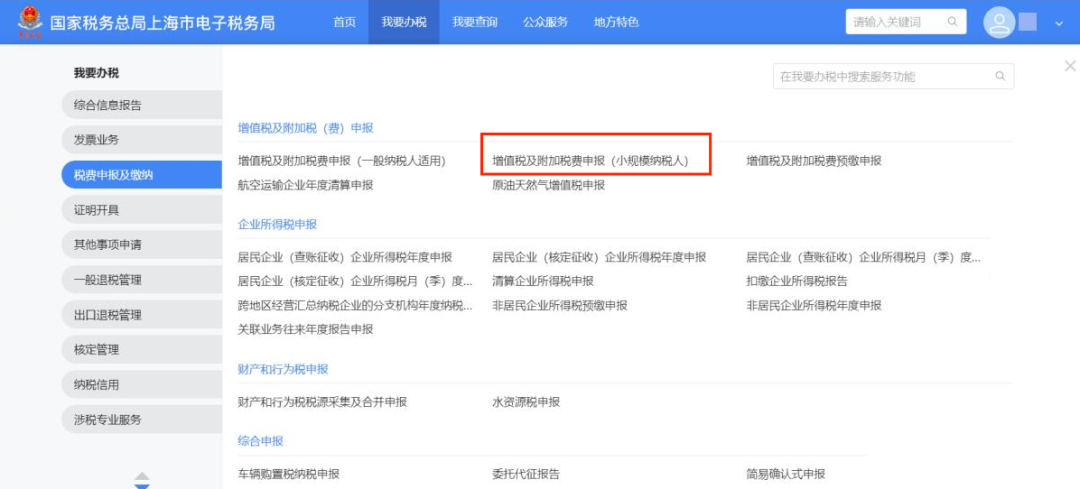Image resolution: width=1080 pixels, height=489 pixels.
Task: Select 核定管理 in the sidebar
Action: [141, 349]
